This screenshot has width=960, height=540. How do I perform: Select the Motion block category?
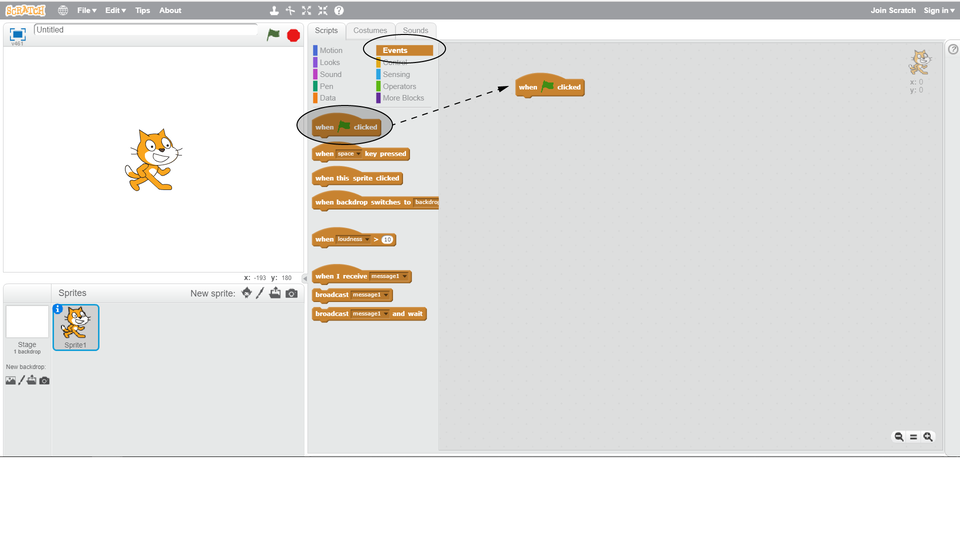pyautogui.click(x=330, y=50)
